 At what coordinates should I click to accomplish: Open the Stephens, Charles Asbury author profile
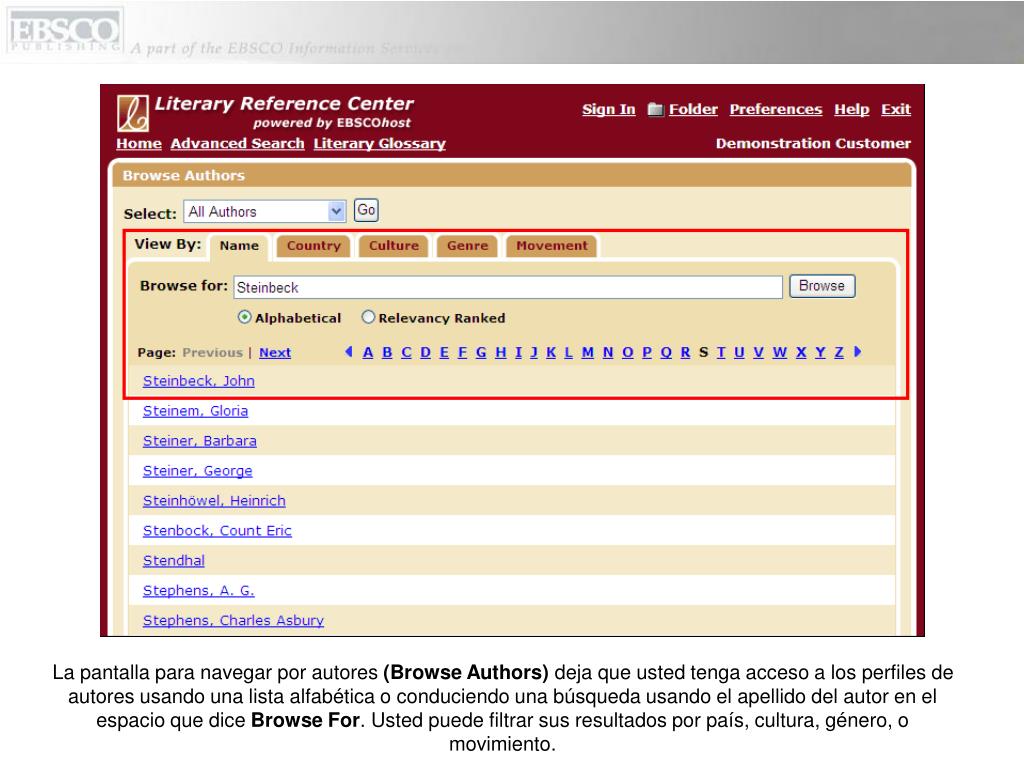pos(233,620)
